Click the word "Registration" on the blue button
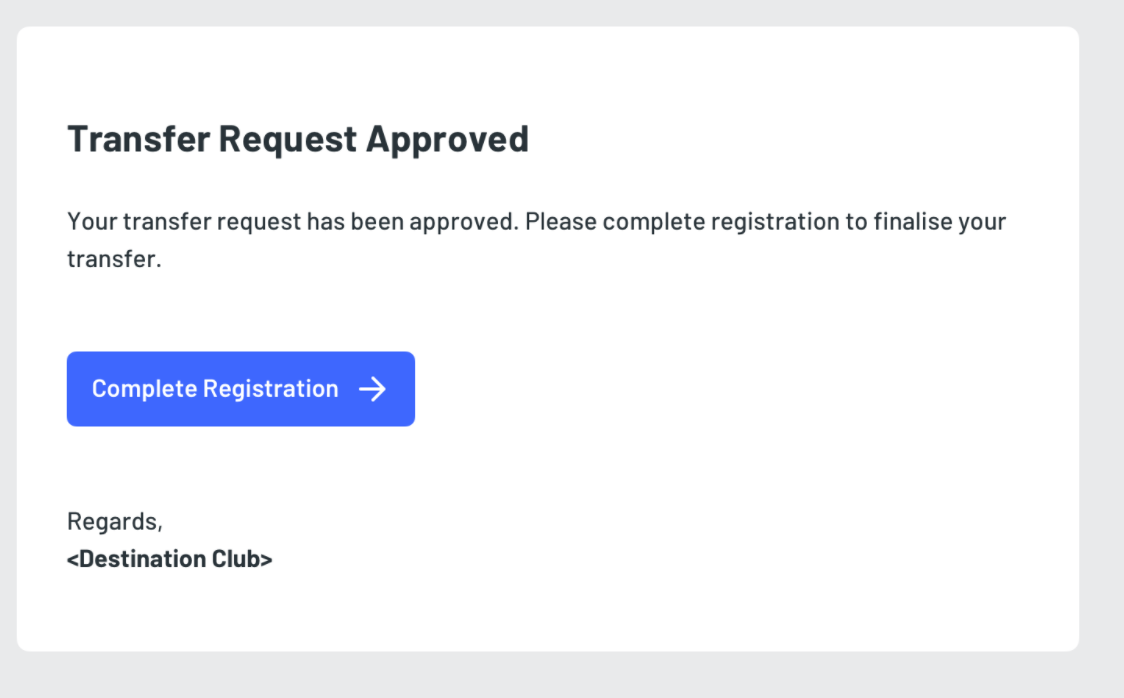This screenshot has height=698, width=1124. 270,389
